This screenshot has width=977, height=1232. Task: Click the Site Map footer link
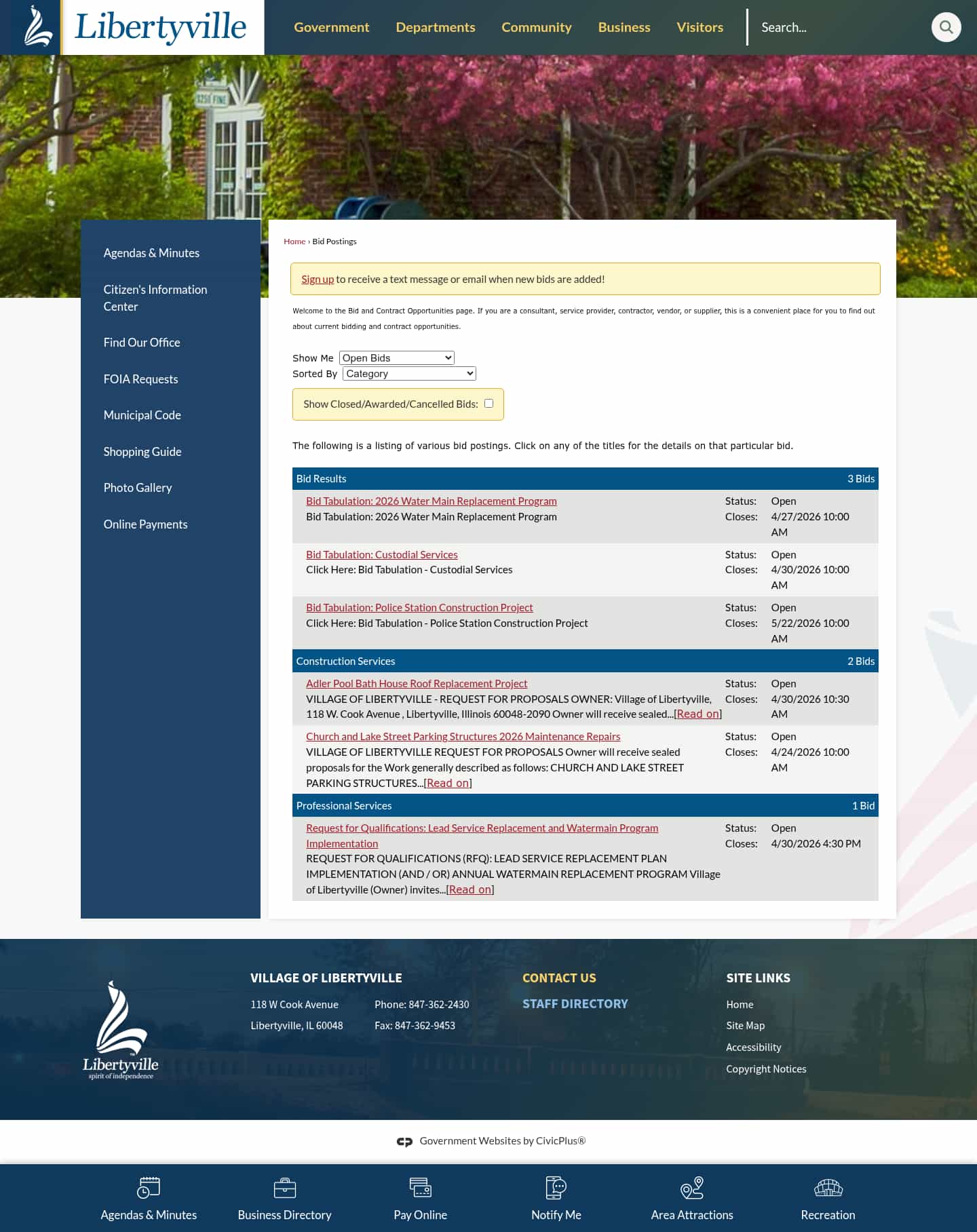[x=745, y=1026]
